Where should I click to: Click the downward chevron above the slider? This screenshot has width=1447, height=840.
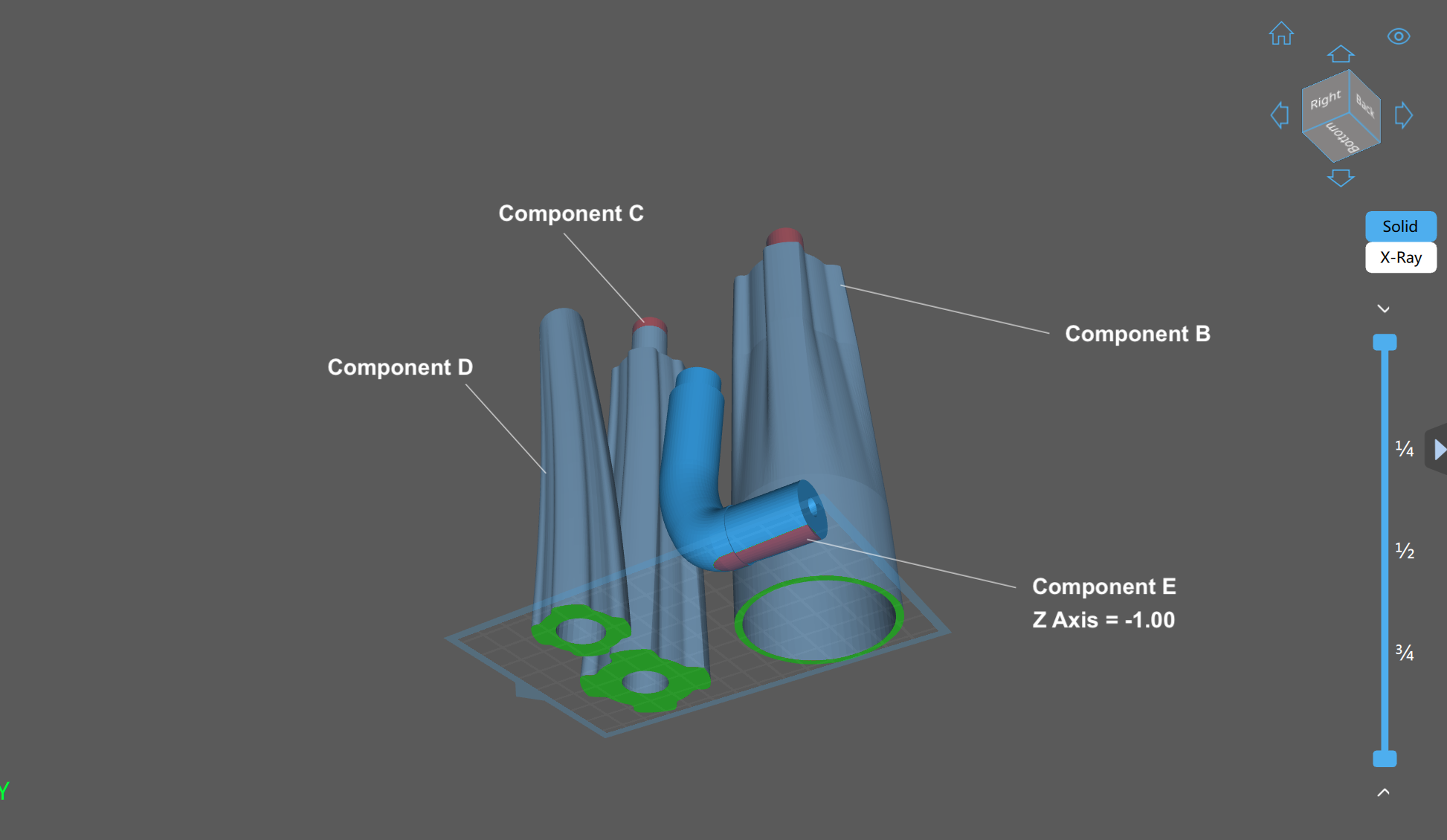[x=1383, y=308]
